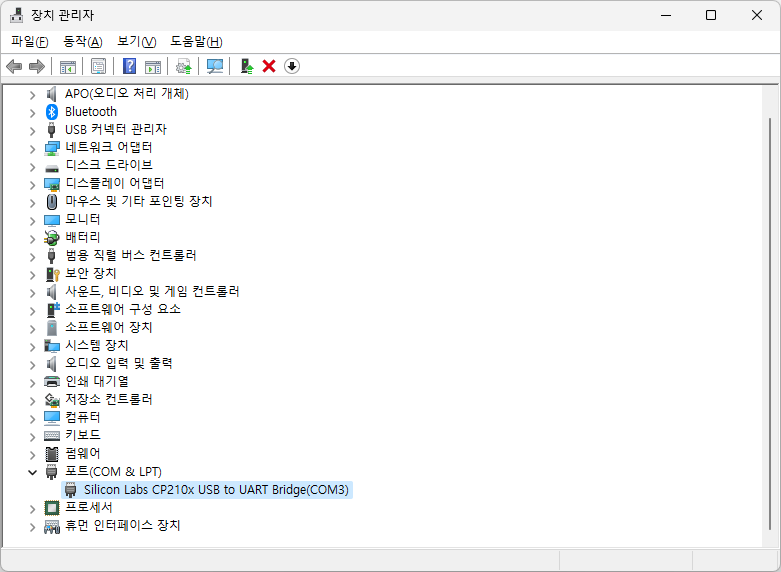Collapse the 포트(COM & LPT) node
781x572 pixels.
pyautogui.click(x=32, y=472)
